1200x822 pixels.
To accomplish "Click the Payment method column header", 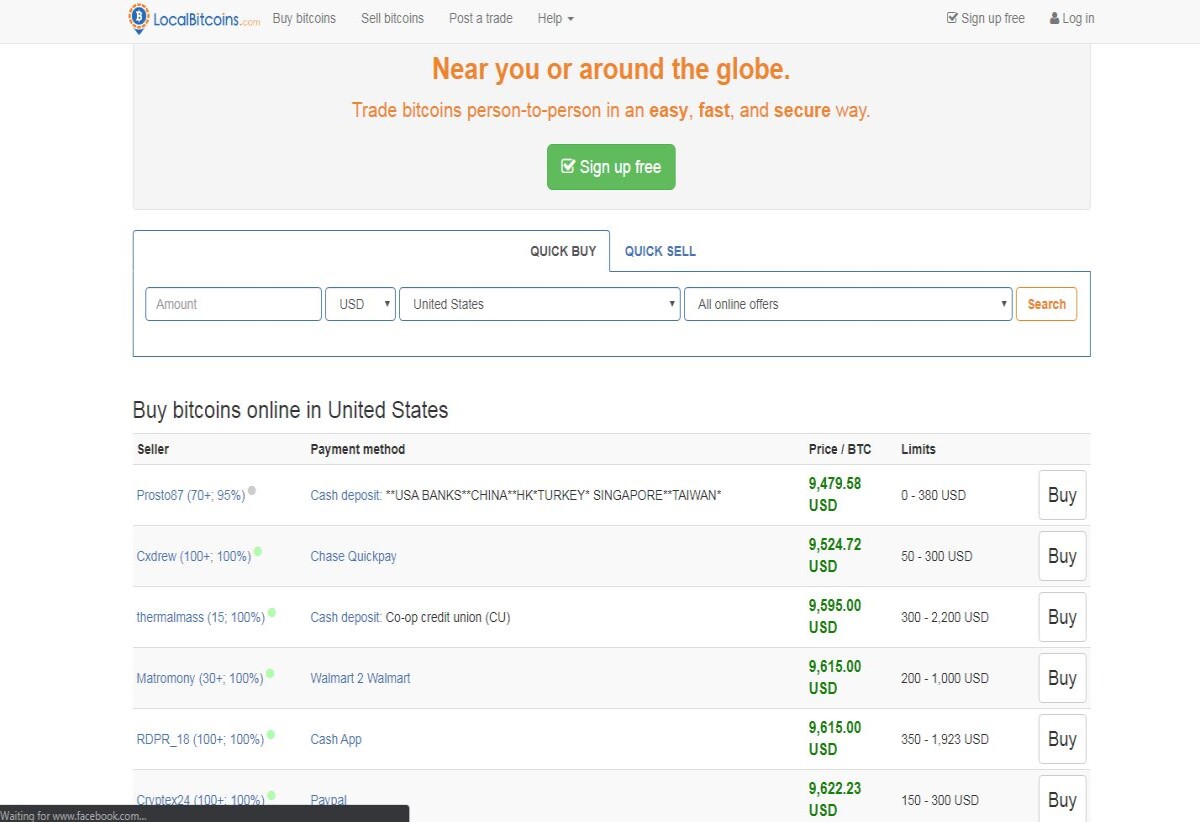I will (358, 449).
